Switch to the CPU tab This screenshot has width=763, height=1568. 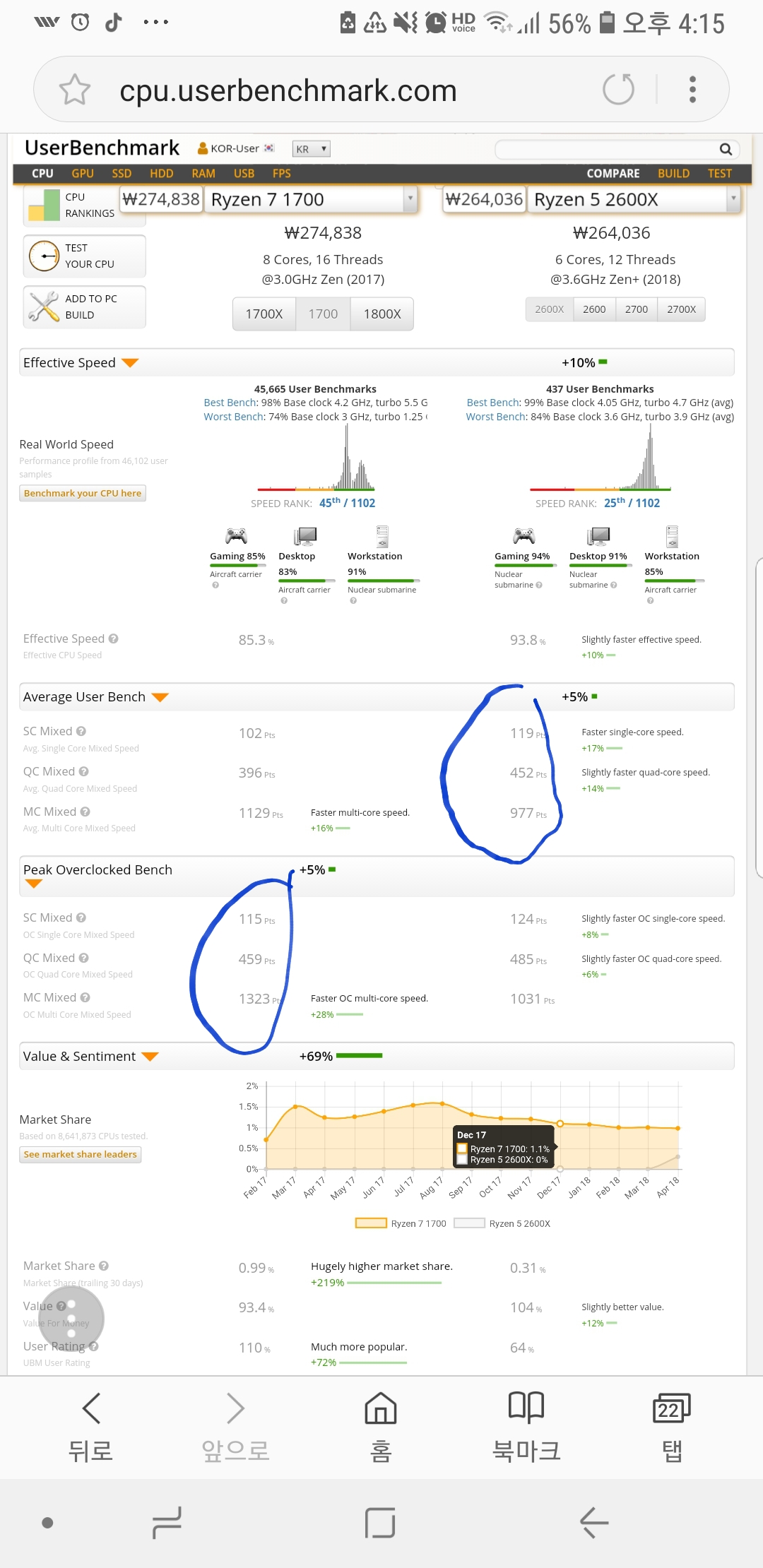42,174
